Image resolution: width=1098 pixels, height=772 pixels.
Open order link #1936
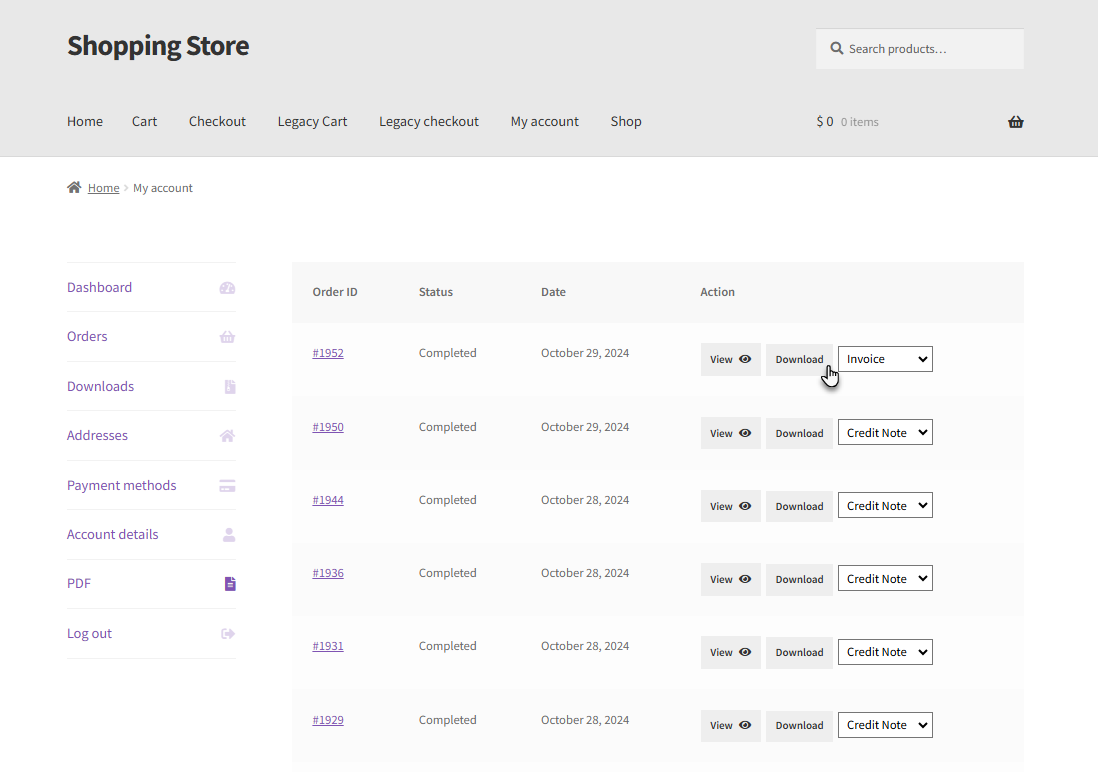328,573
